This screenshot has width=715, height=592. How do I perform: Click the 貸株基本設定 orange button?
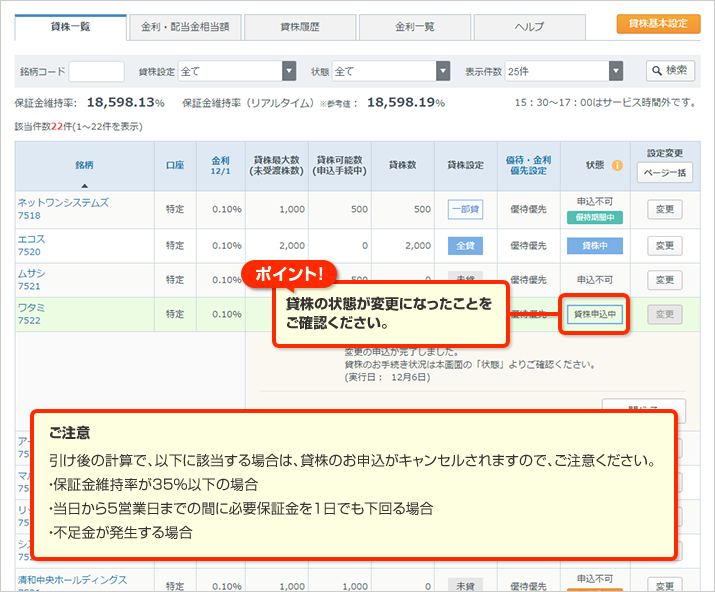(x=658, y=23)
